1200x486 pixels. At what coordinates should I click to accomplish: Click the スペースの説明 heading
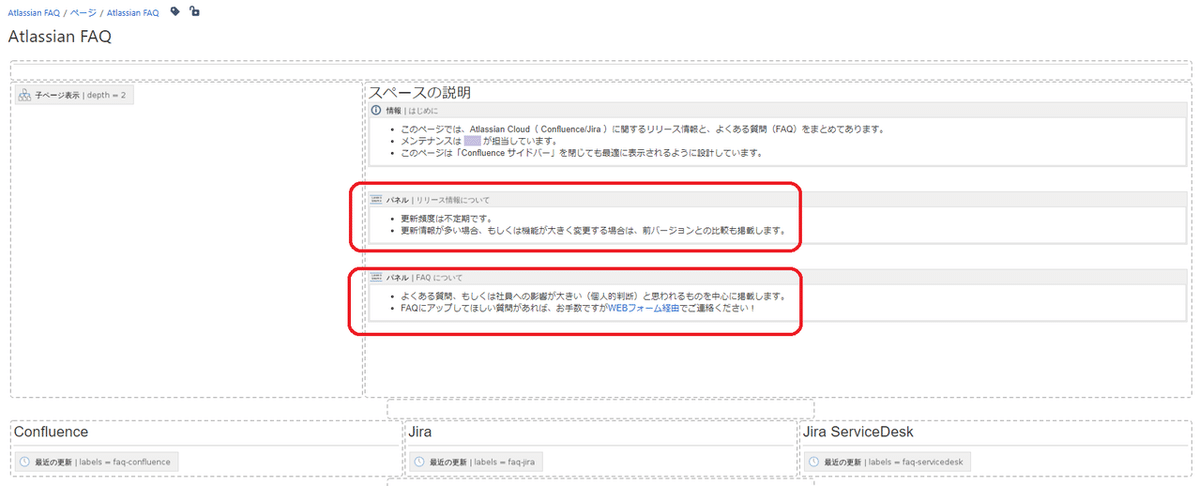tap(420, 92)
